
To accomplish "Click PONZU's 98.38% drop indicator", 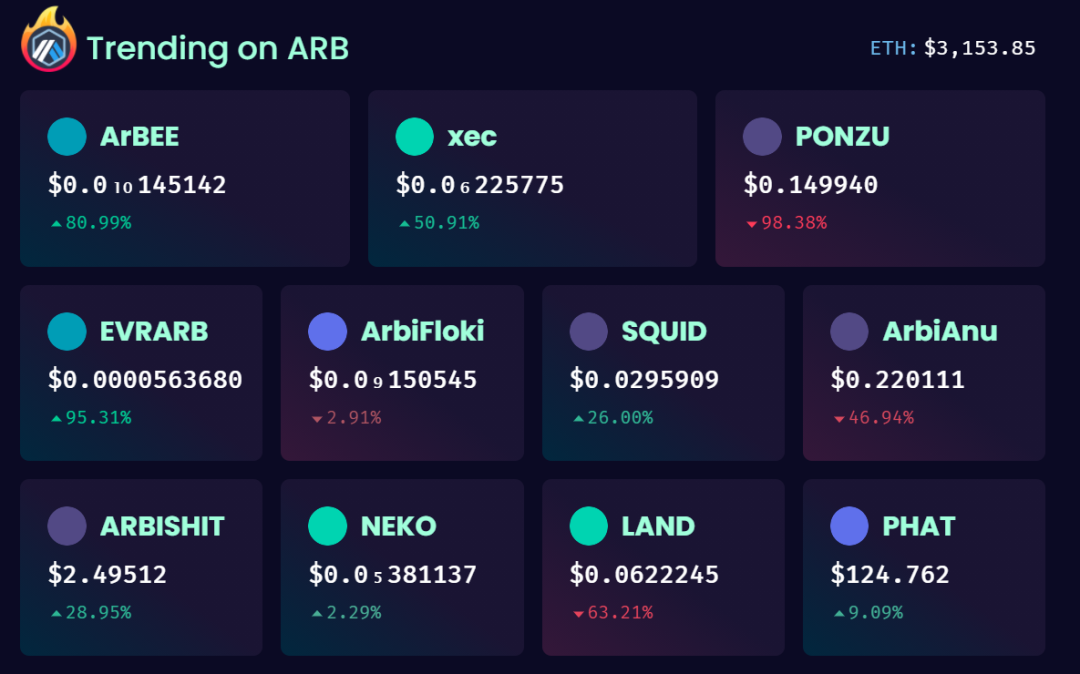I will 787,223.
